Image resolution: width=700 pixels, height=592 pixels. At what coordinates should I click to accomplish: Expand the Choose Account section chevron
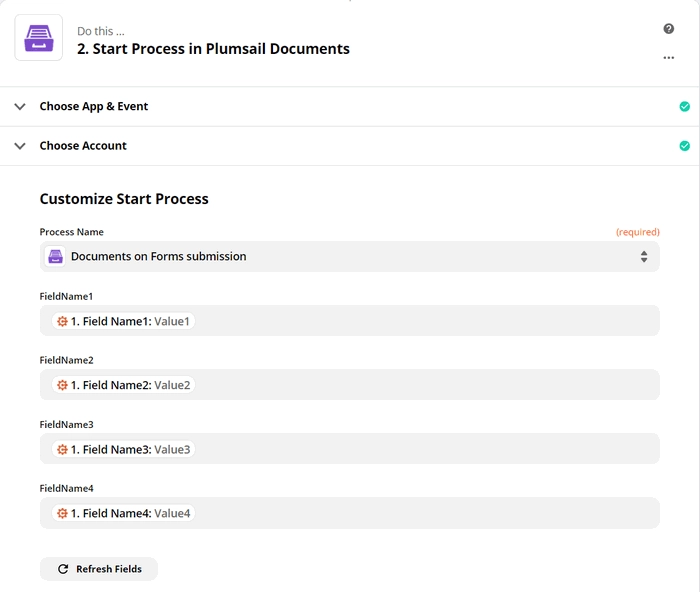(20, 146)
